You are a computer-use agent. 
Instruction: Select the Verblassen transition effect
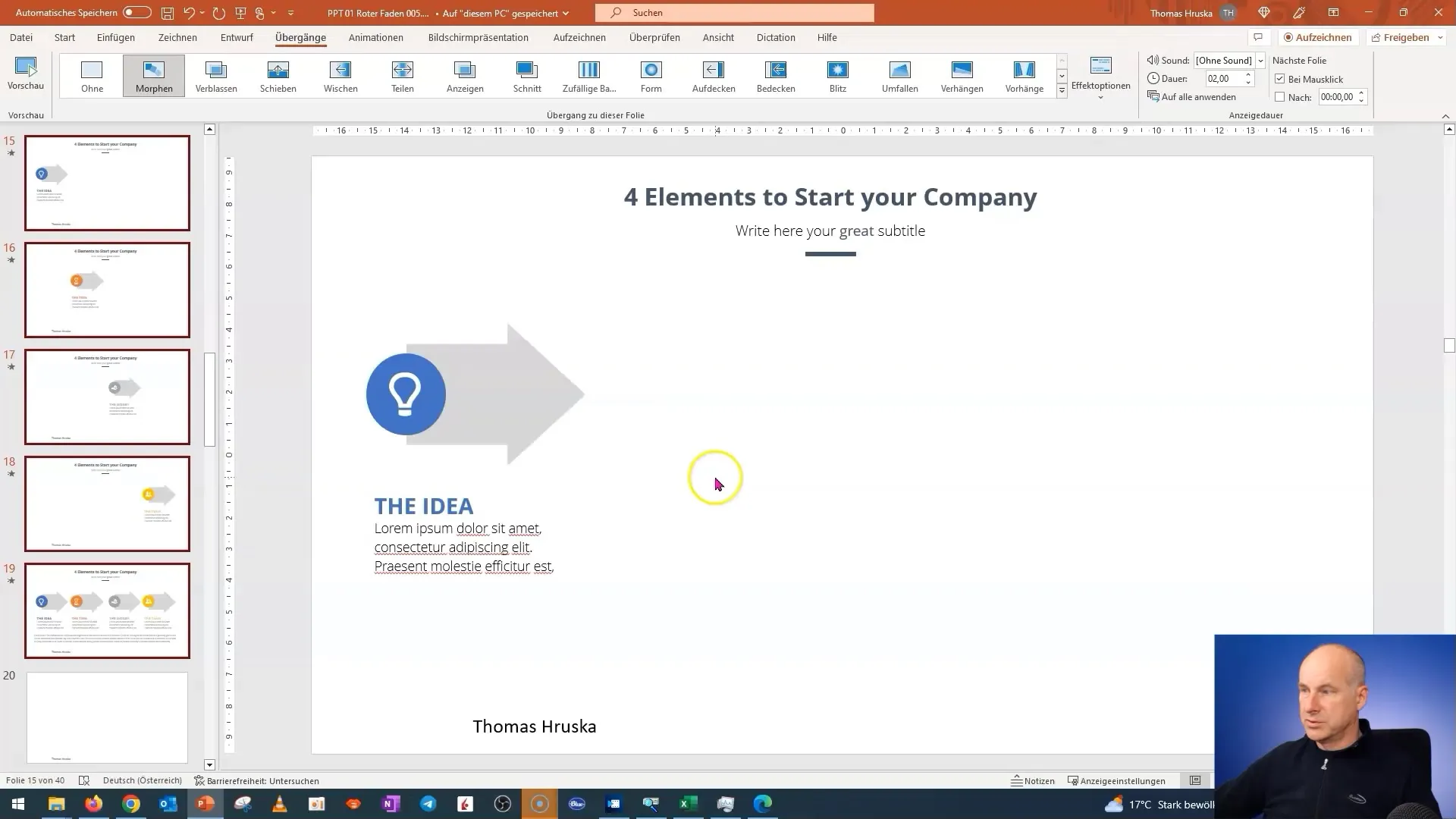(216, 75)
